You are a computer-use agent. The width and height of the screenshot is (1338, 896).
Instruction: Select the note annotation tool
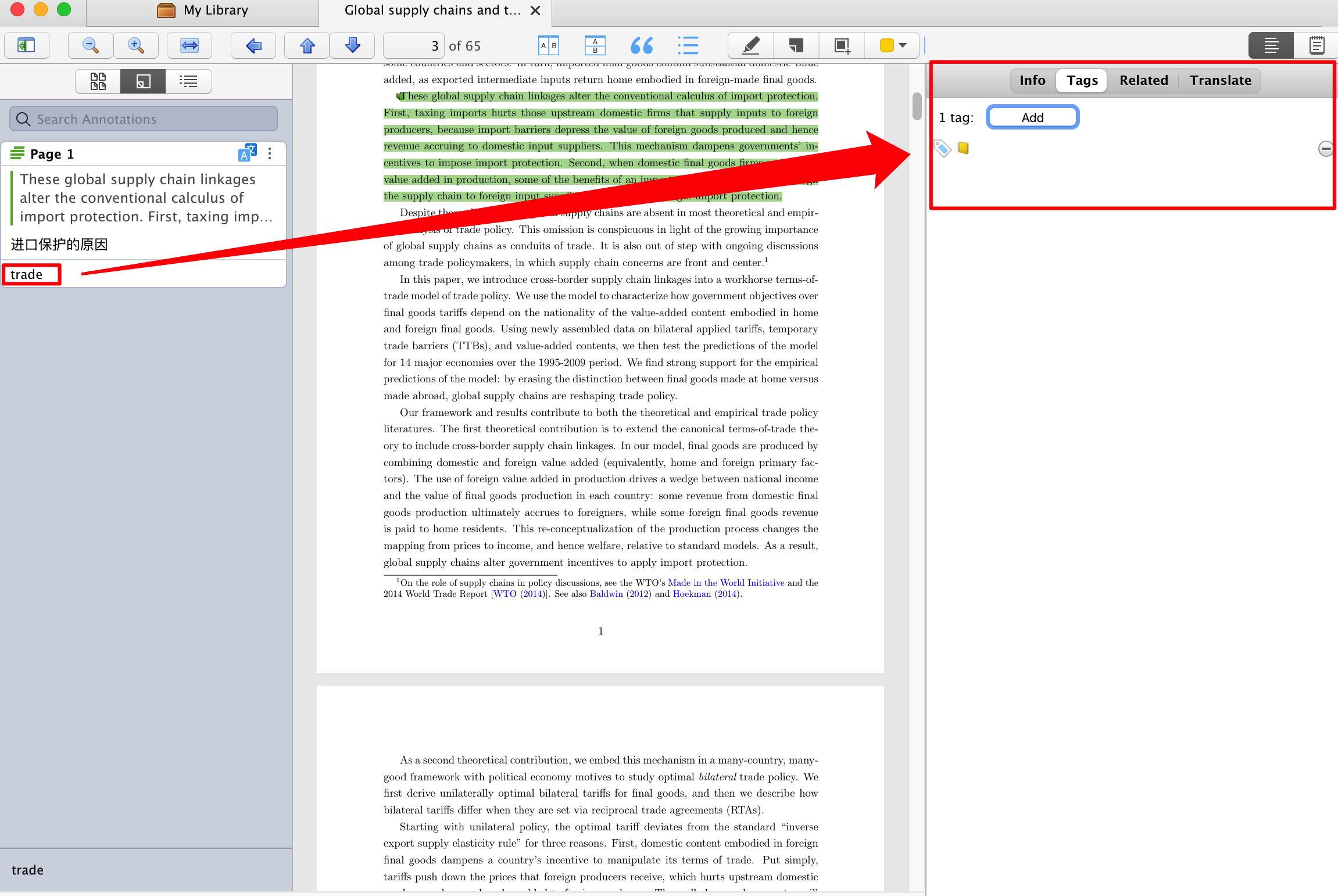click(795, 45)
